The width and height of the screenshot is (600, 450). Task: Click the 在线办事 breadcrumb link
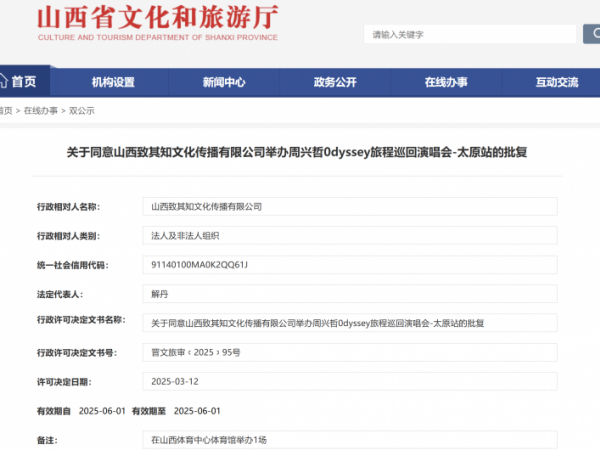pyautogui.click(x=40, y=110)
